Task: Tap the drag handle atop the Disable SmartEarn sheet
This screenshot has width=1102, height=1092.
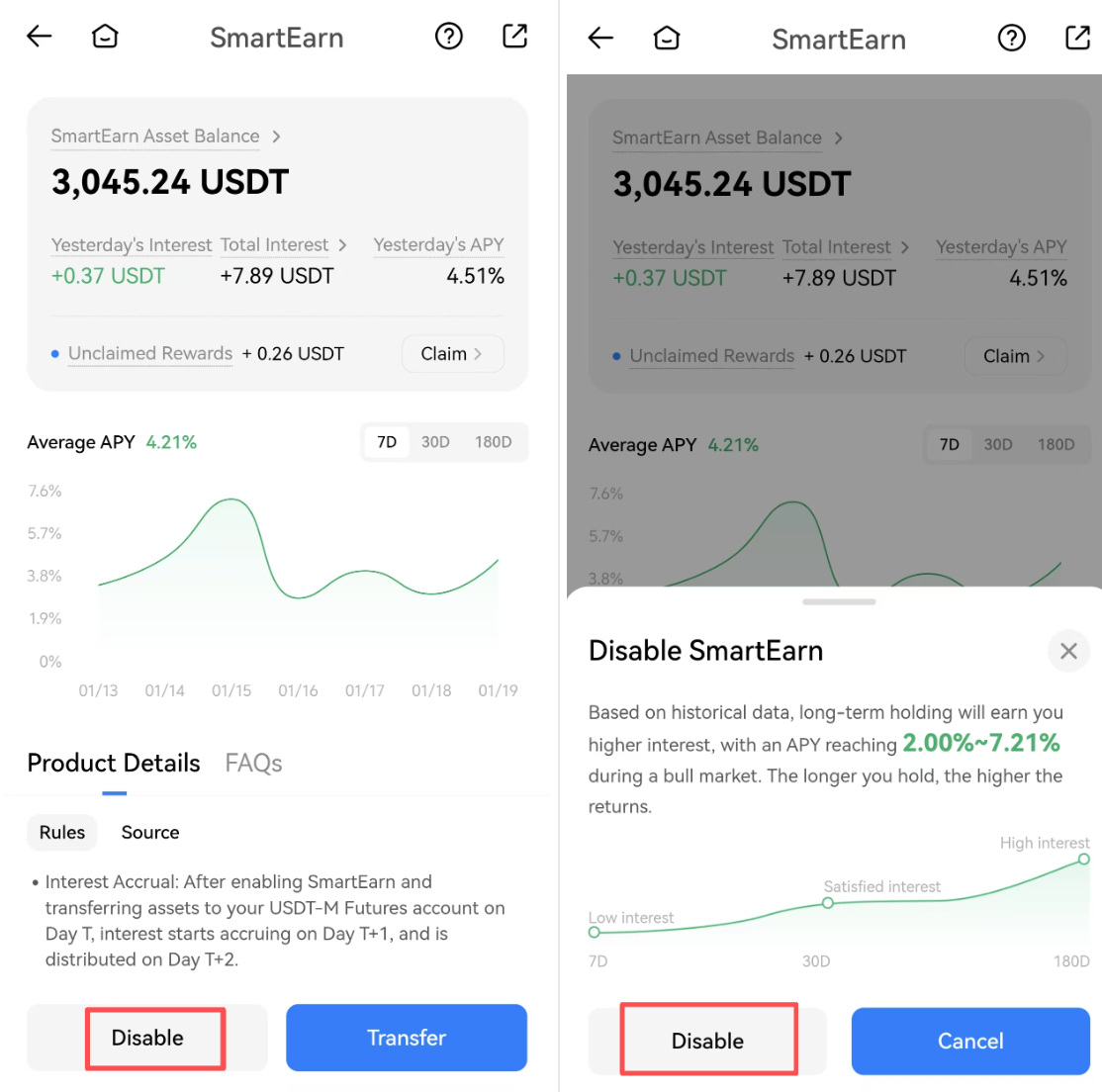Action: click(839, 601)
